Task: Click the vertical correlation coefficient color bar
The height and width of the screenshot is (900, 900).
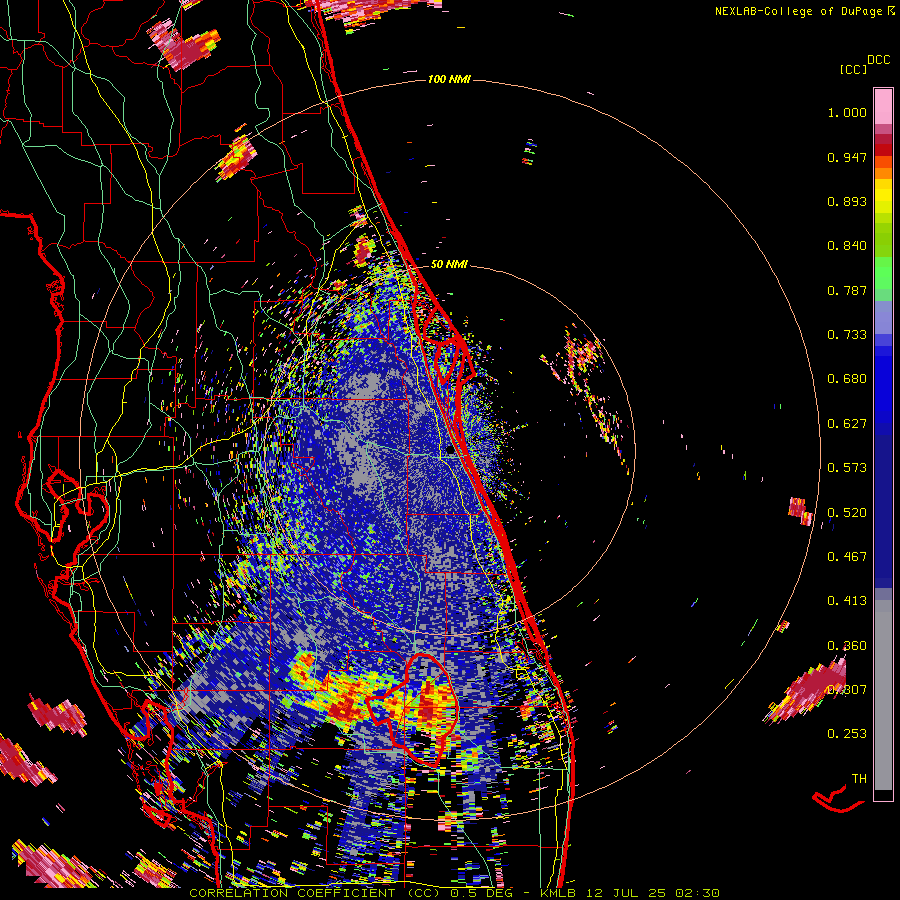Action: tap(883, 444)
